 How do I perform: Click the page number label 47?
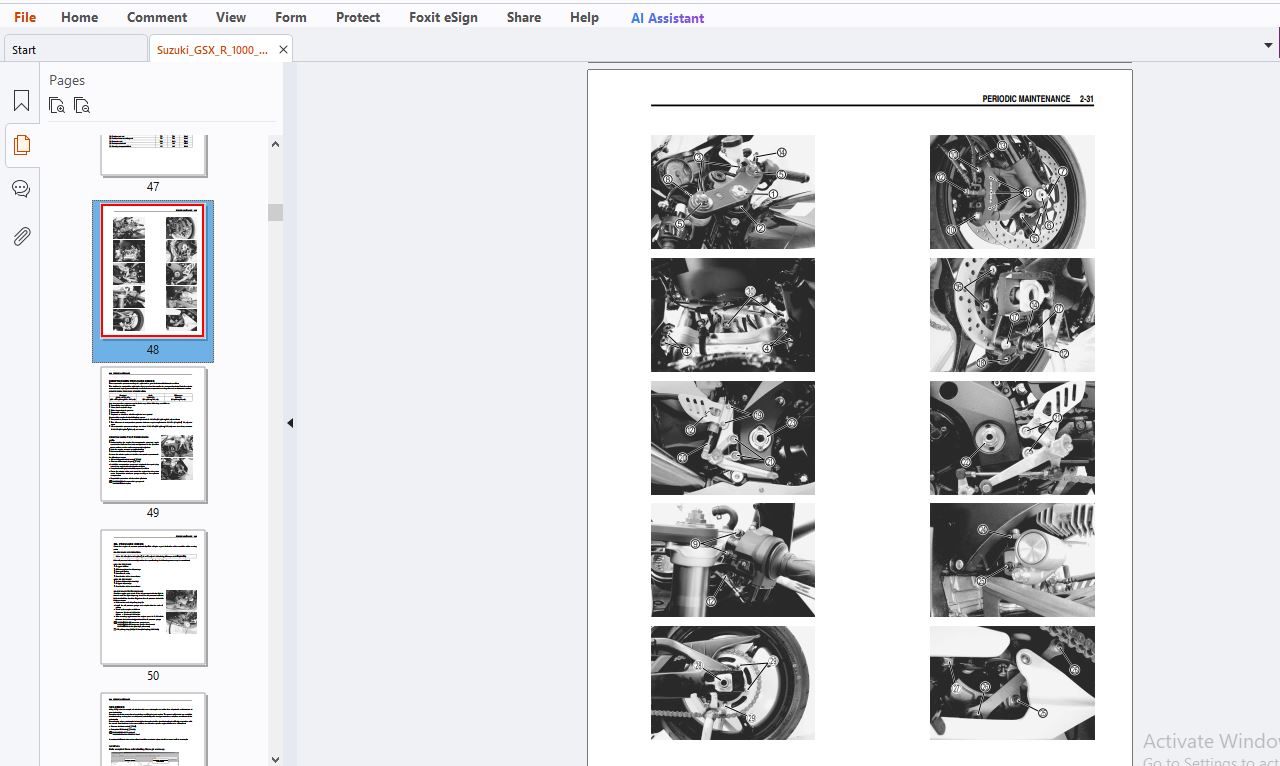pos(153,187)
